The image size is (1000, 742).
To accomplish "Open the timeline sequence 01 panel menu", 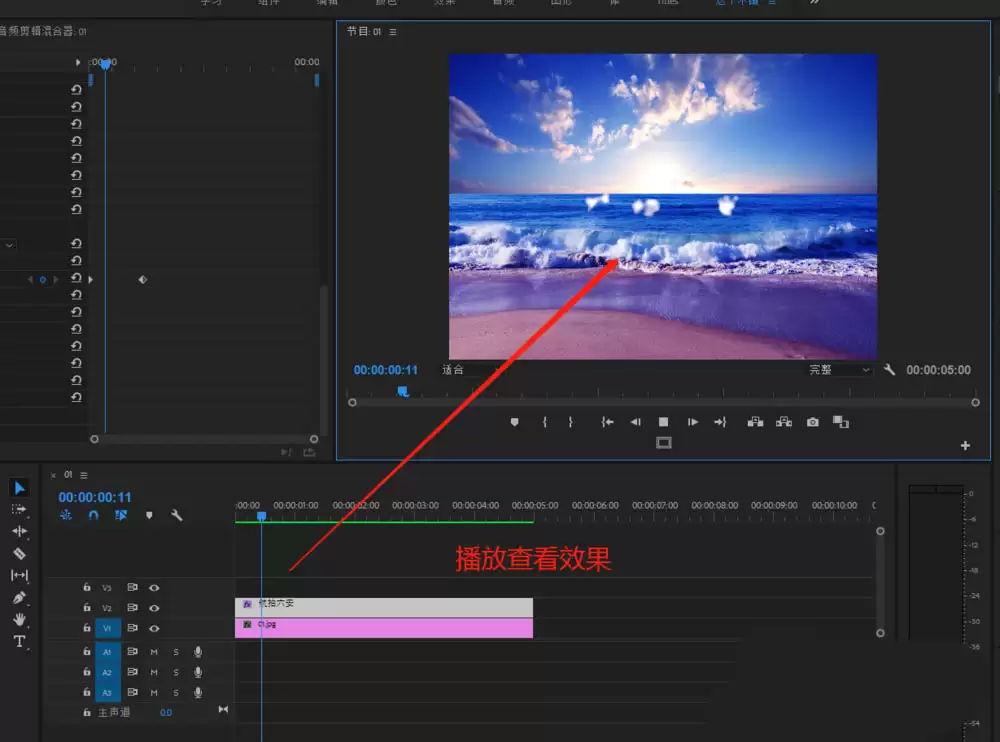I will [x=84, y=475].
